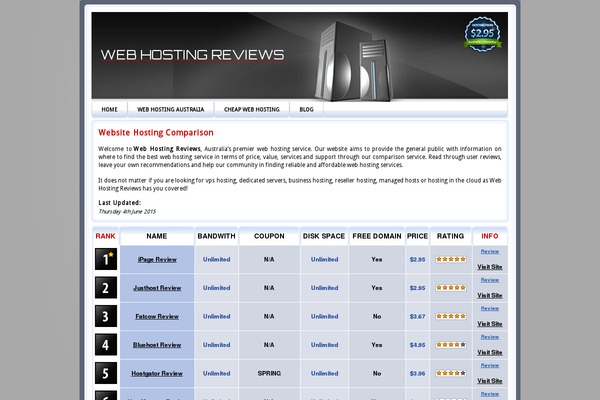600x400 pixels.
Task: Open iPage Review link
Action: click(157, 260)
